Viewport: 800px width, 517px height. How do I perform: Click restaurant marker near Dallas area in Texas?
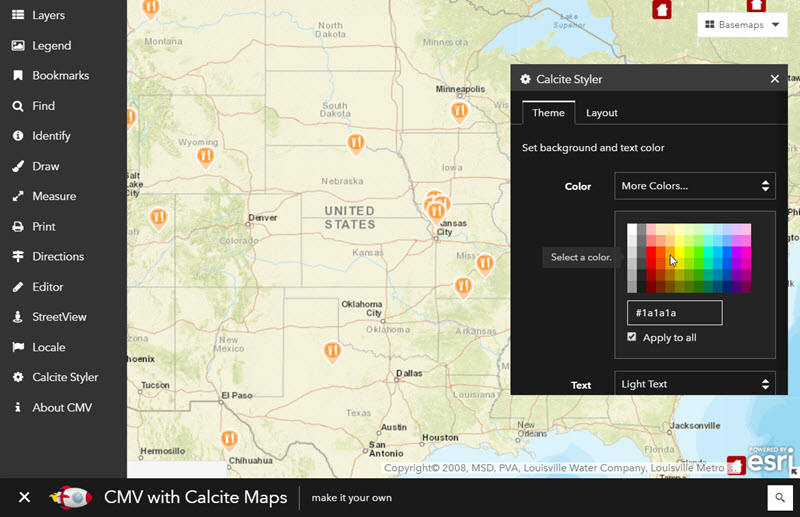point(333,351)
